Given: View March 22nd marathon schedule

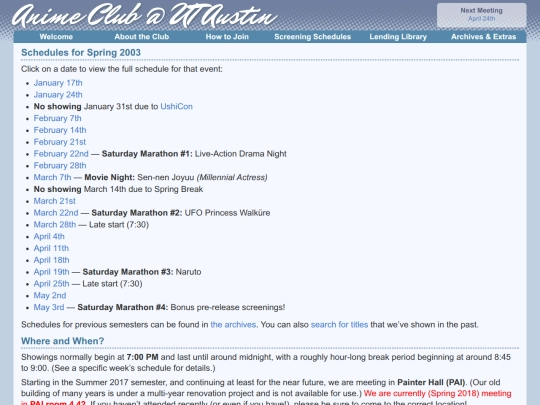Looking at the screenshot, I should (x=56, y=213).
